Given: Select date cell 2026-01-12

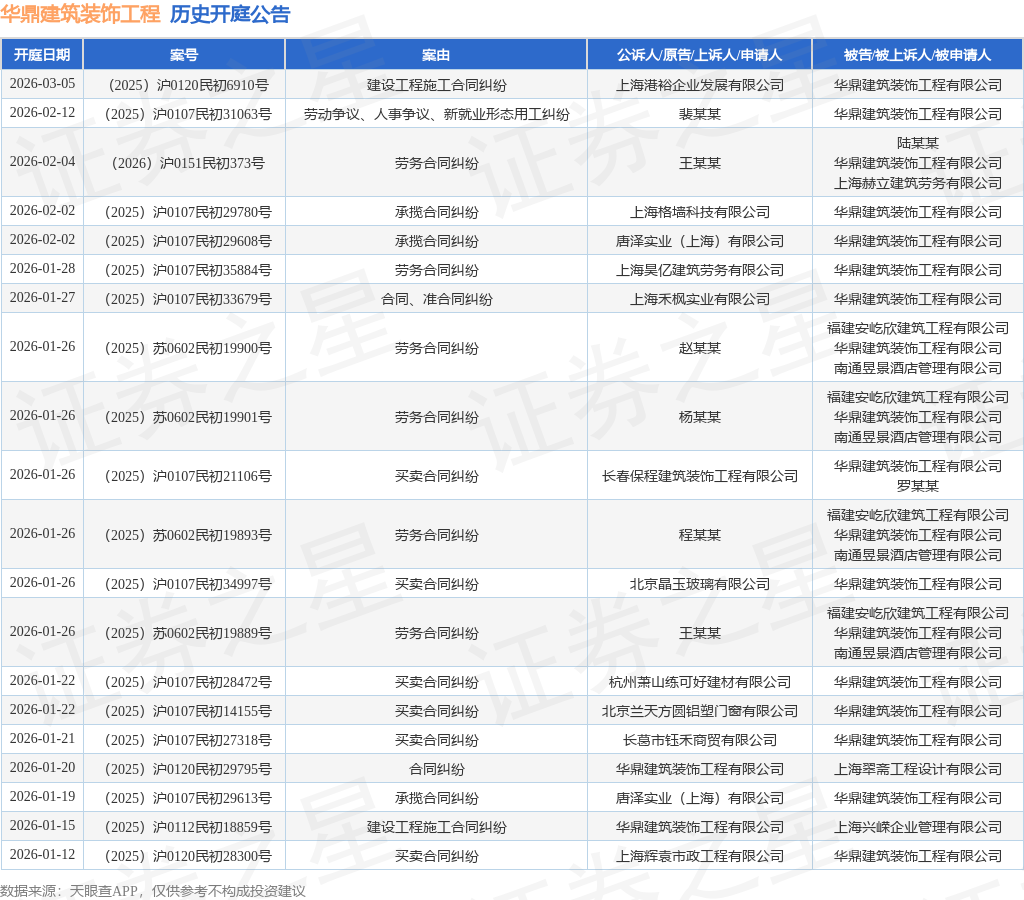Looking at the screenshot, I should pos(42,855).
